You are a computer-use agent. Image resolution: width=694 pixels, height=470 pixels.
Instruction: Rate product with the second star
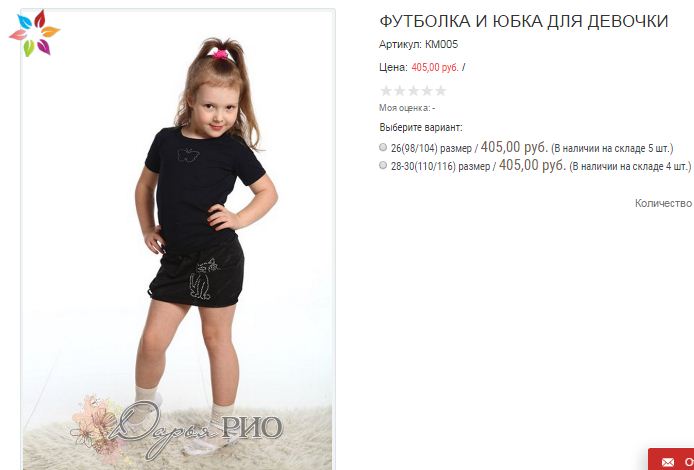[400, 91]
